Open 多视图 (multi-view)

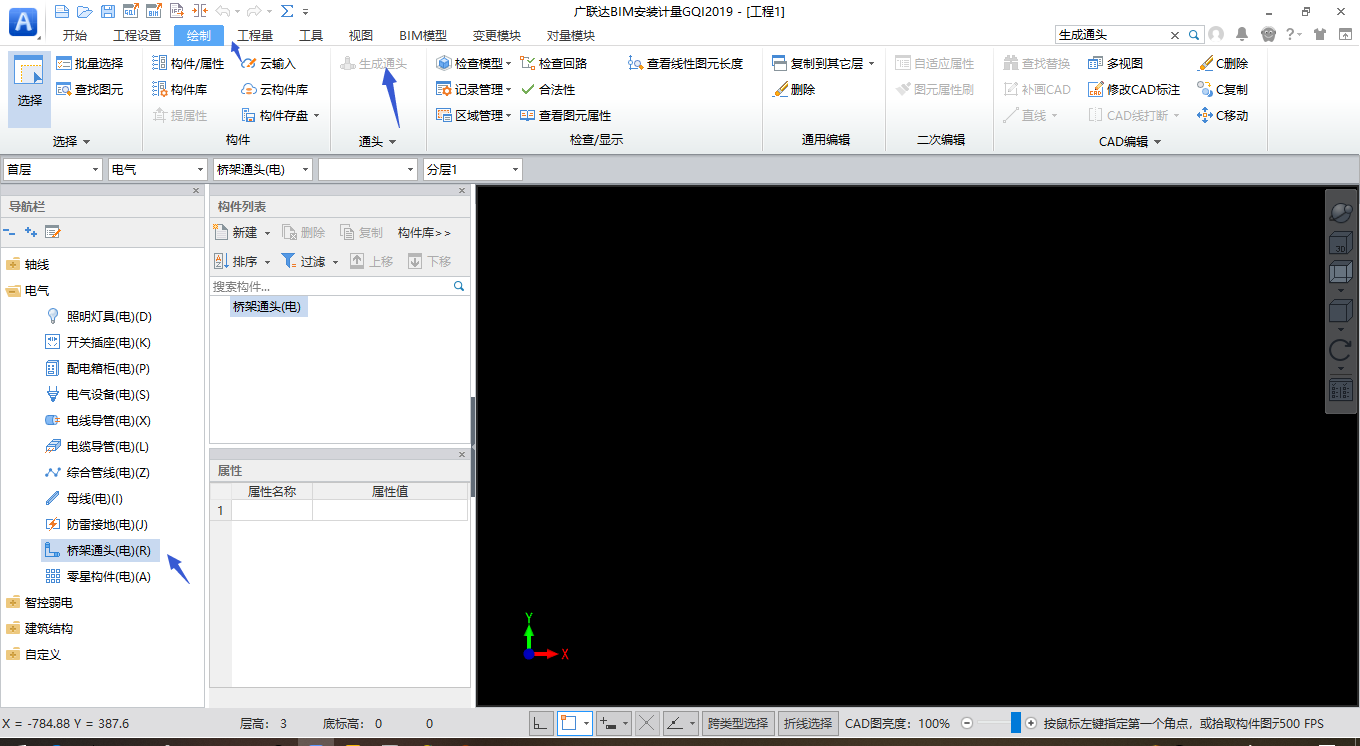1115,63
